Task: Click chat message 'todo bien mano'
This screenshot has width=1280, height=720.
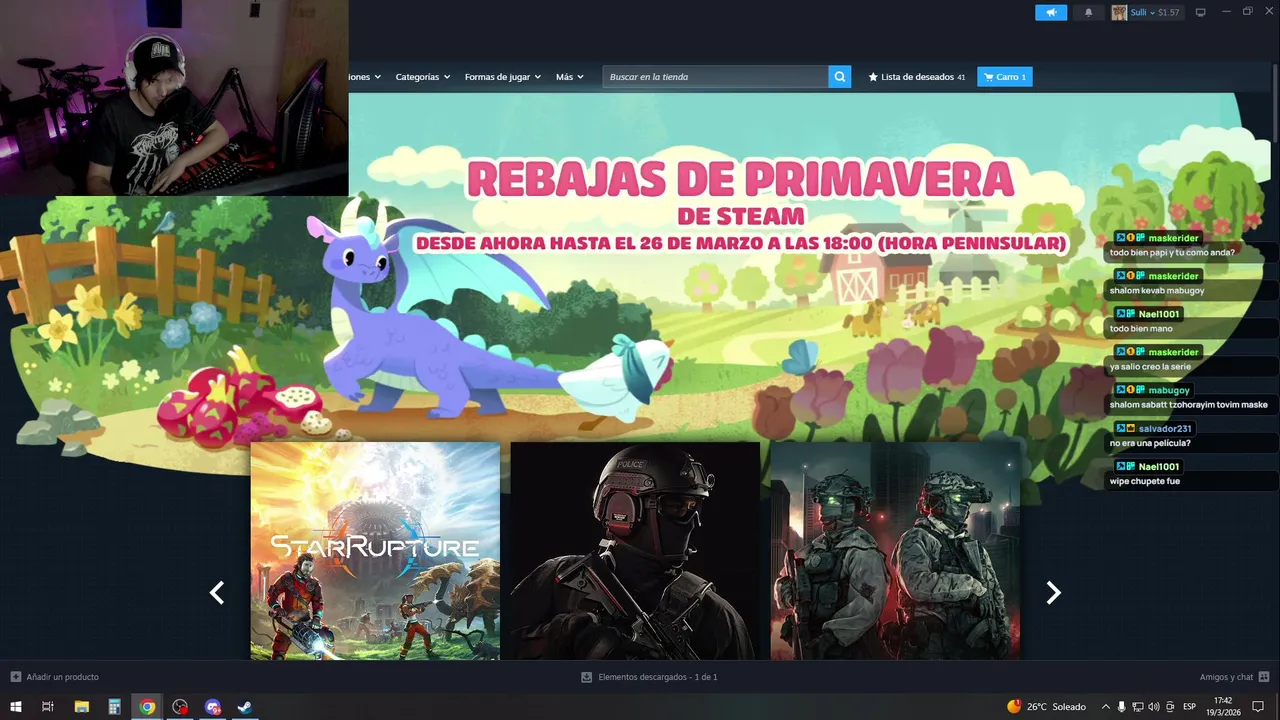Action: coord(1141,329)
